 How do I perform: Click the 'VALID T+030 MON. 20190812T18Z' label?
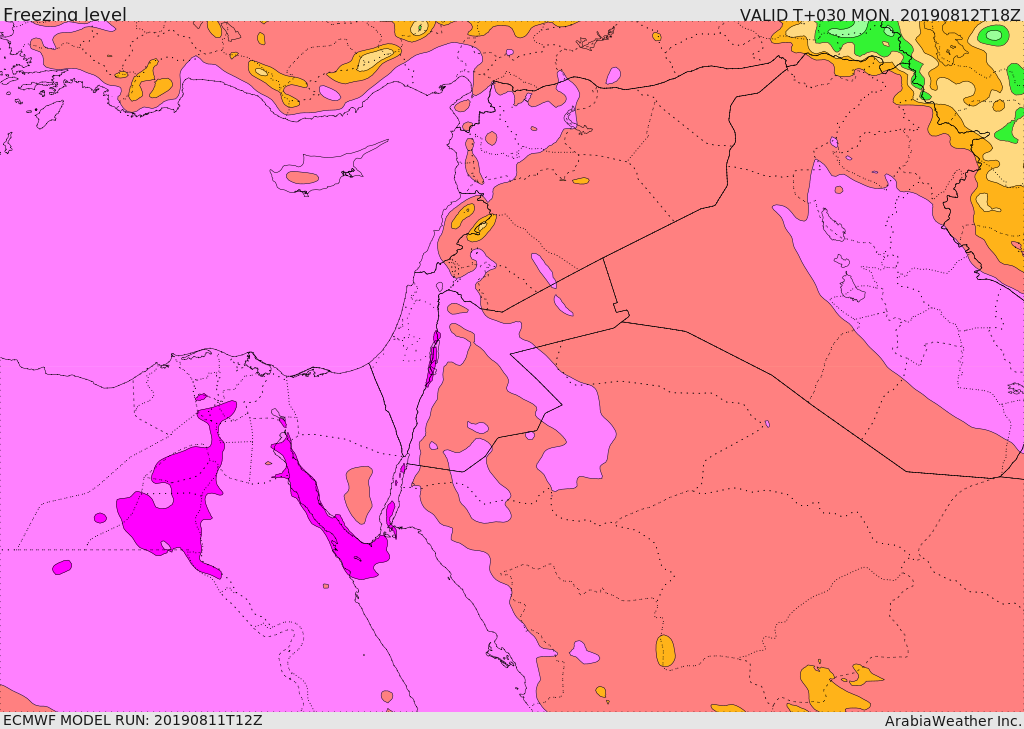880,14
